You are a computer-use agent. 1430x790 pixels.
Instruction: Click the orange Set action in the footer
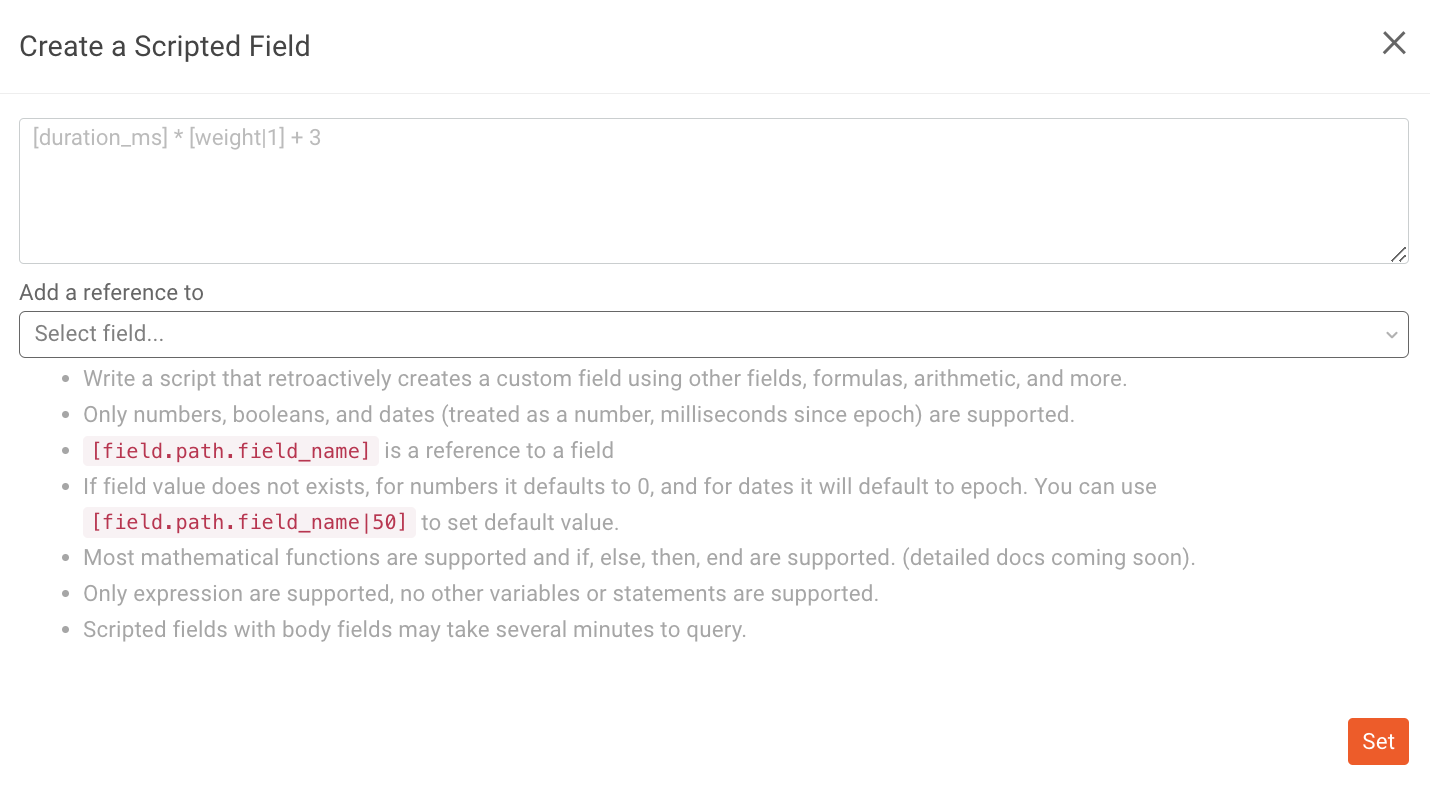[x=1378, y=741]
